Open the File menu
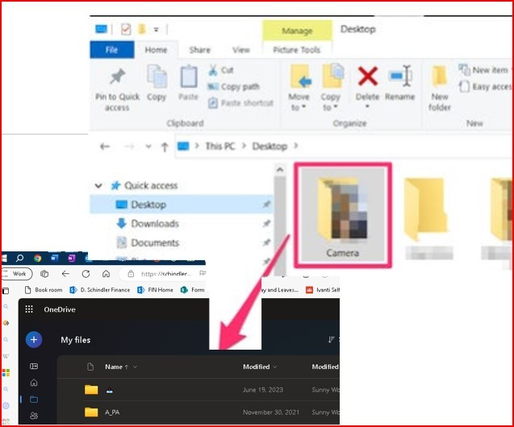 click(112, 50)
